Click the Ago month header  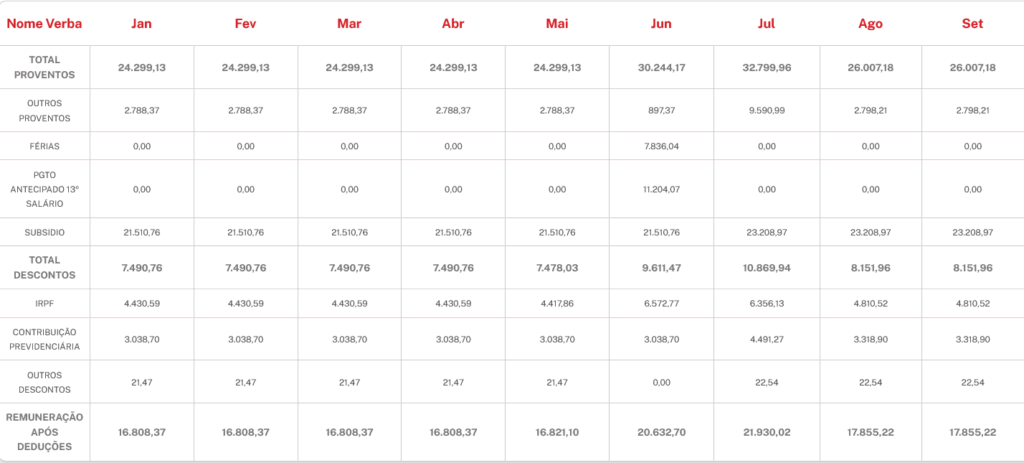(x=870, y=23)
